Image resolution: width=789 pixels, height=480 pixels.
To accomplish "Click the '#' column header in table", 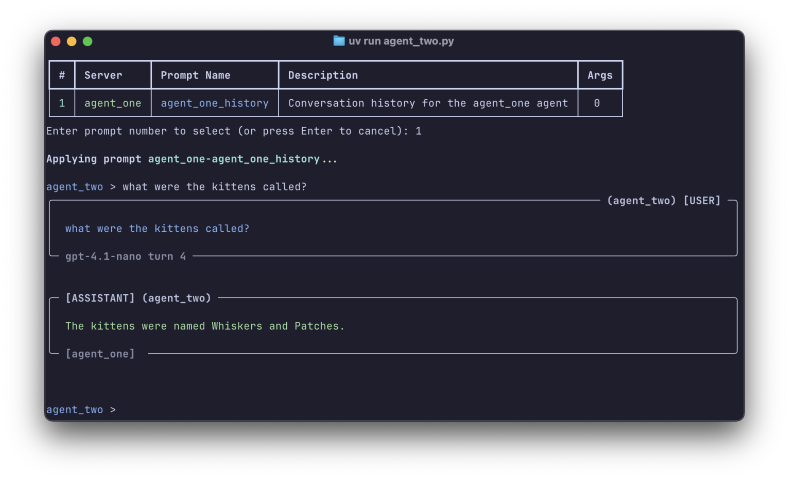I will (x=62, y=75).
